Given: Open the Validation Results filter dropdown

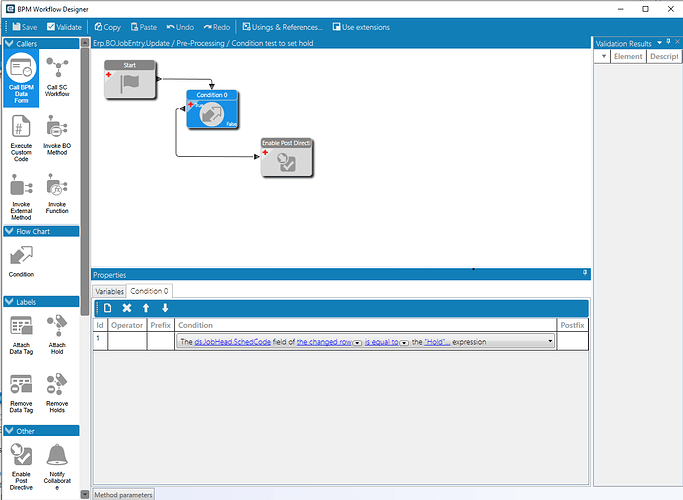Looking at the screenshot, I should (604, 56).
